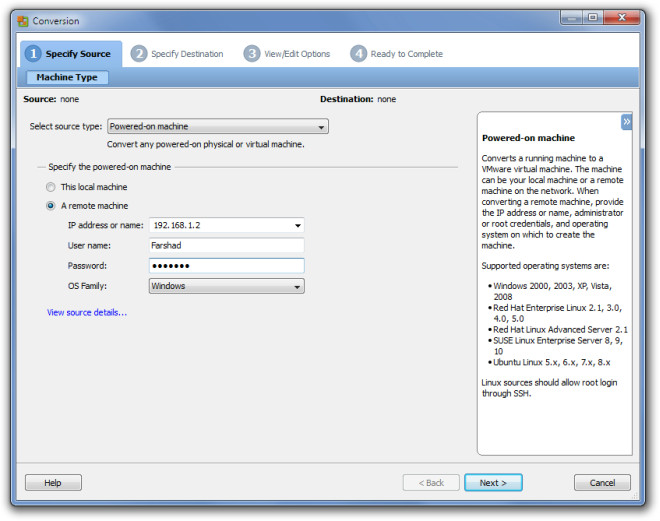Click the Password input field
This screenshot has width=660, height=521.
(x=226, y=266)
